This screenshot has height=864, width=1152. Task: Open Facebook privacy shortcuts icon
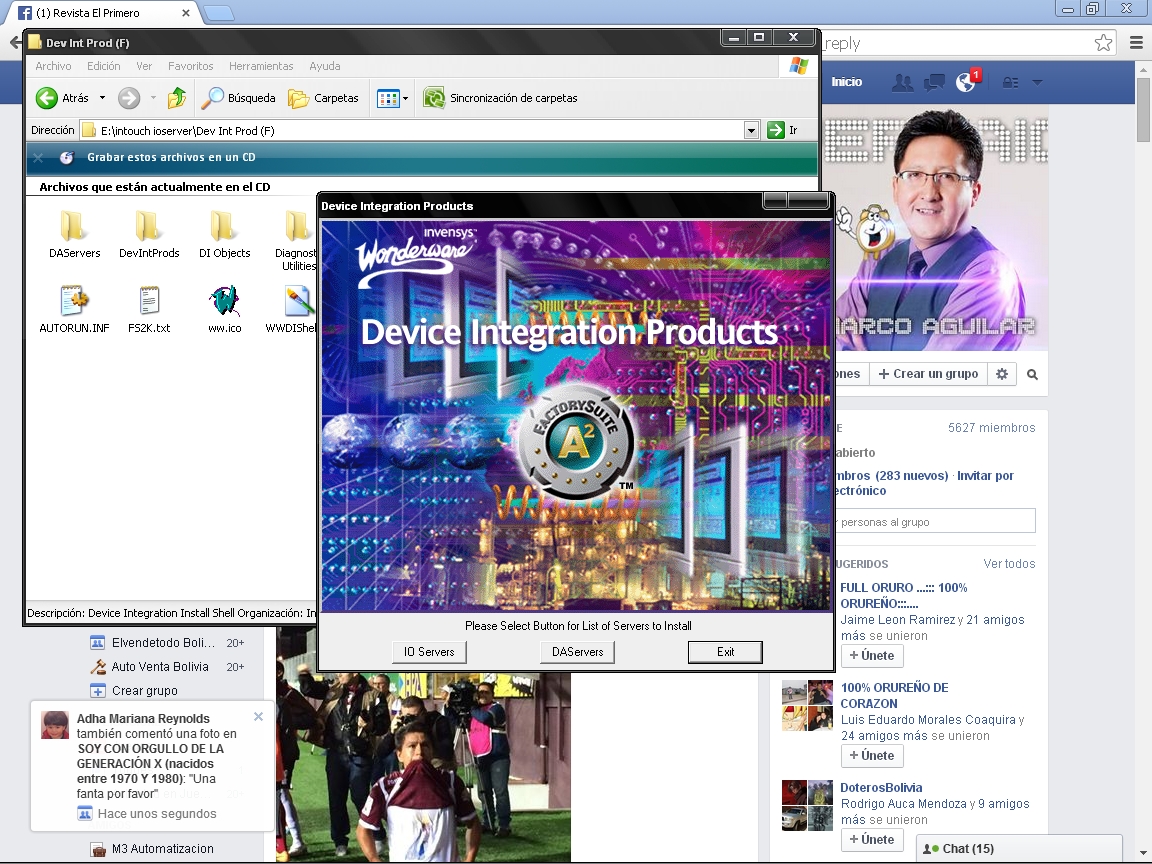[x=1010, y=82]
